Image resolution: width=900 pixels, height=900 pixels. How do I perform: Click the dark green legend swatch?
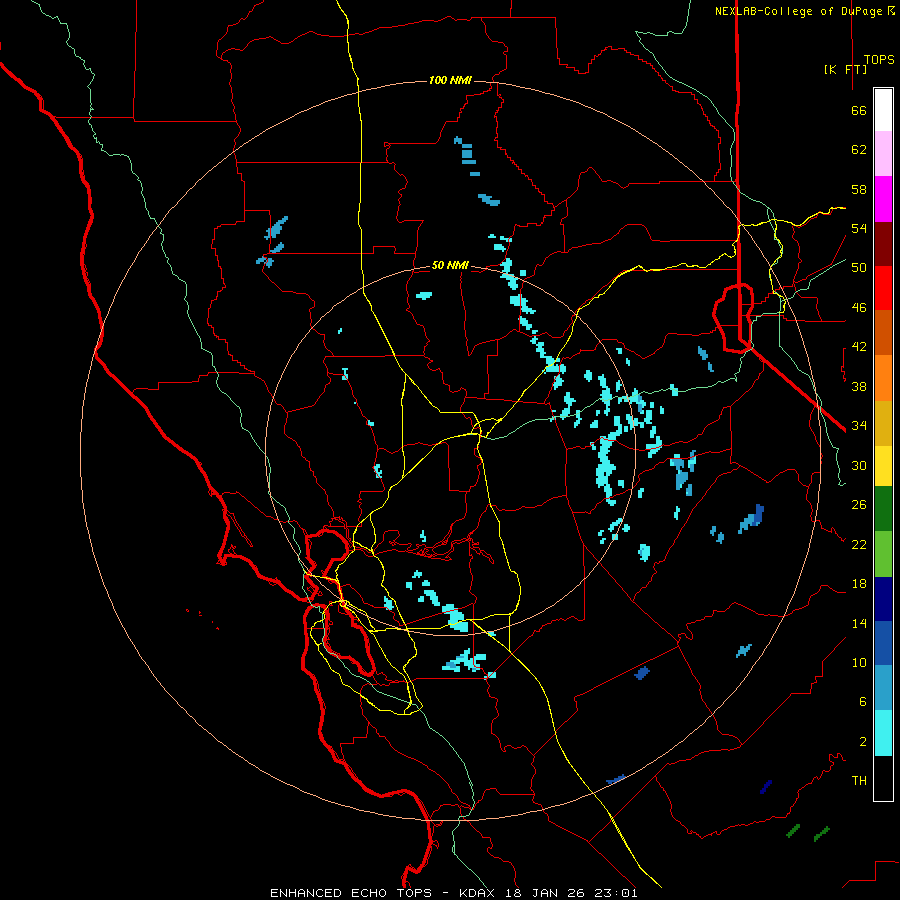click(x=883, y=509)
